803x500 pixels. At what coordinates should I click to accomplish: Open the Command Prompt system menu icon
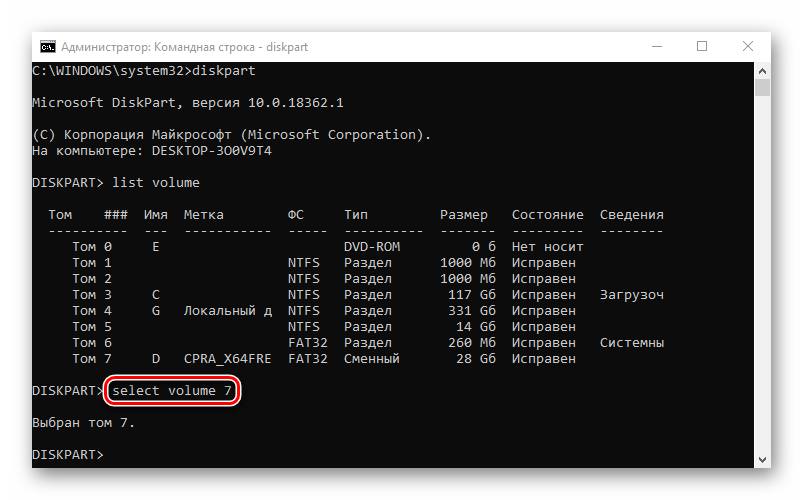47,46
